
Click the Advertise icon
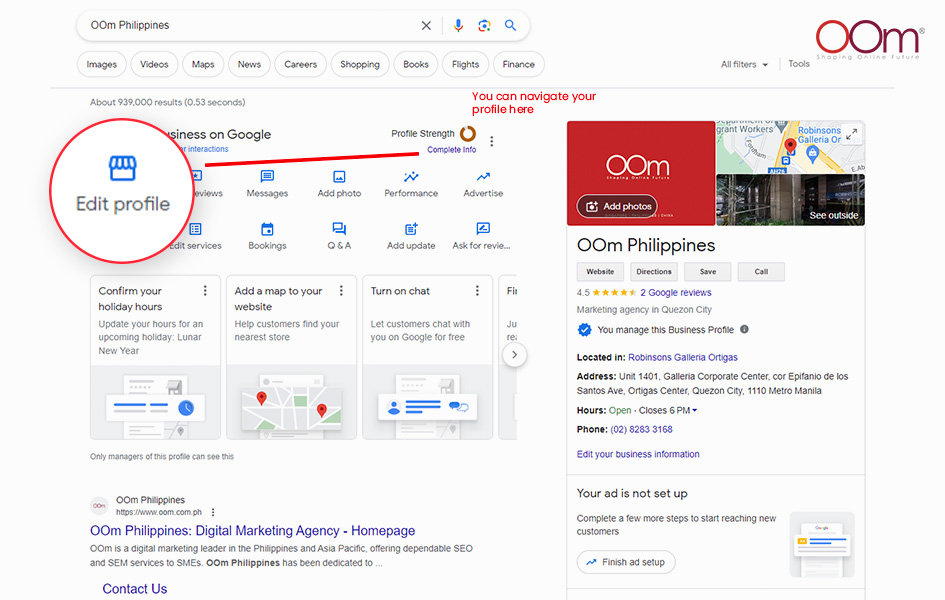click(483, 177)
